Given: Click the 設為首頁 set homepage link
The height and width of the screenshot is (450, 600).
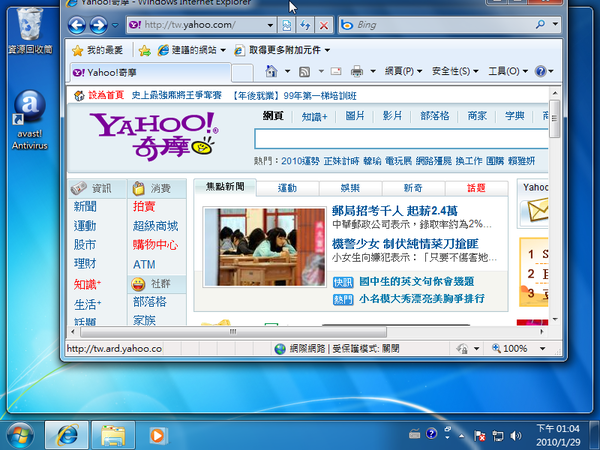Looking at the screenshot, I should pyautogui.click(x=106, y=95).
